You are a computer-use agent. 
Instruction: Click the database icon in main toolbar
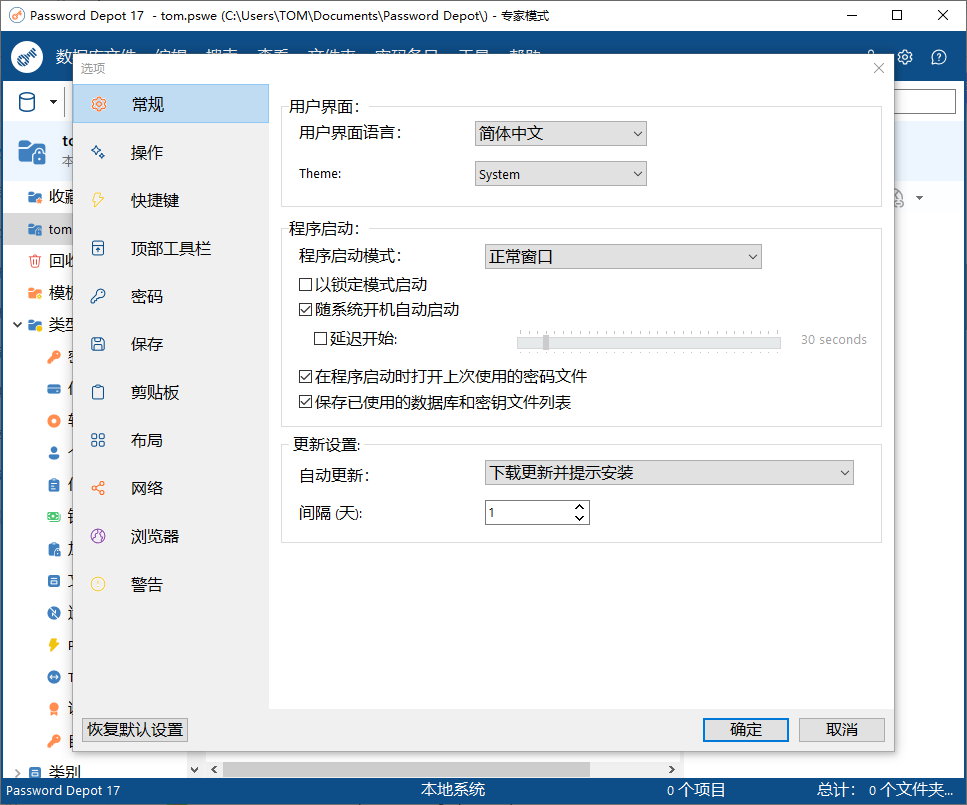(x=27, y=102)
